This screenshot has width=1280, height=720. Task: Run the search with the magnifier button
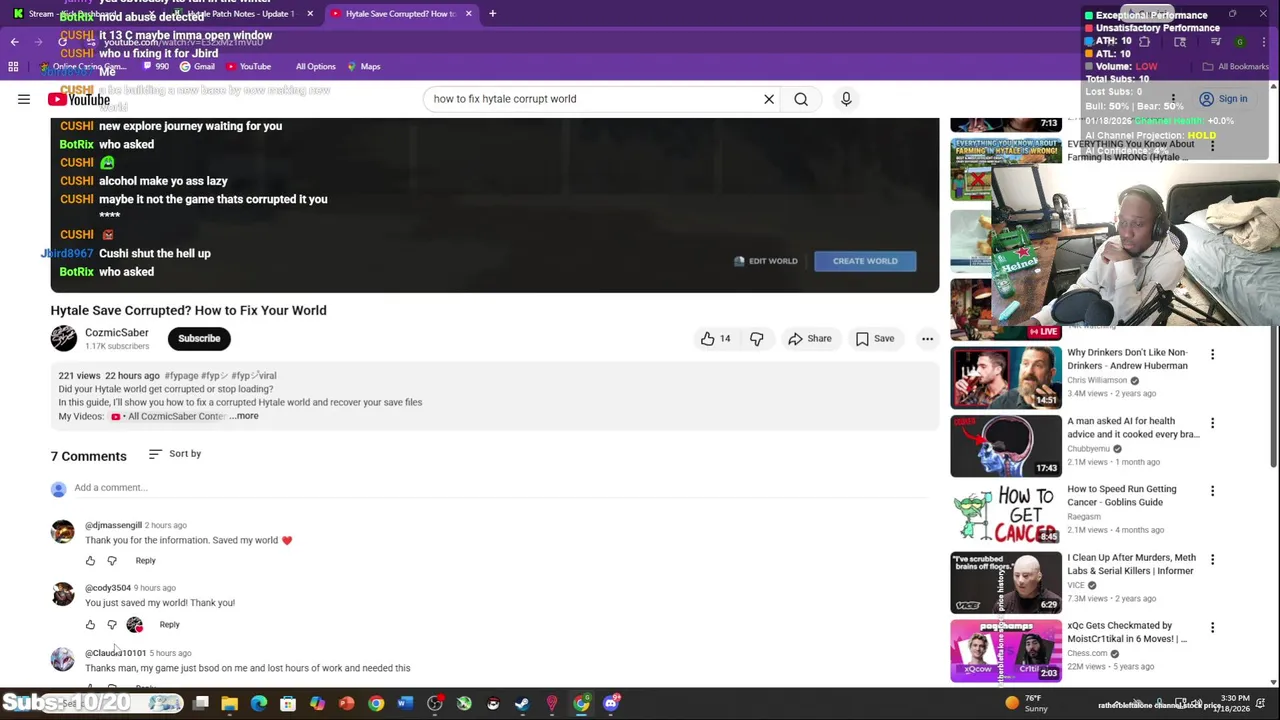tap(801, 99)
